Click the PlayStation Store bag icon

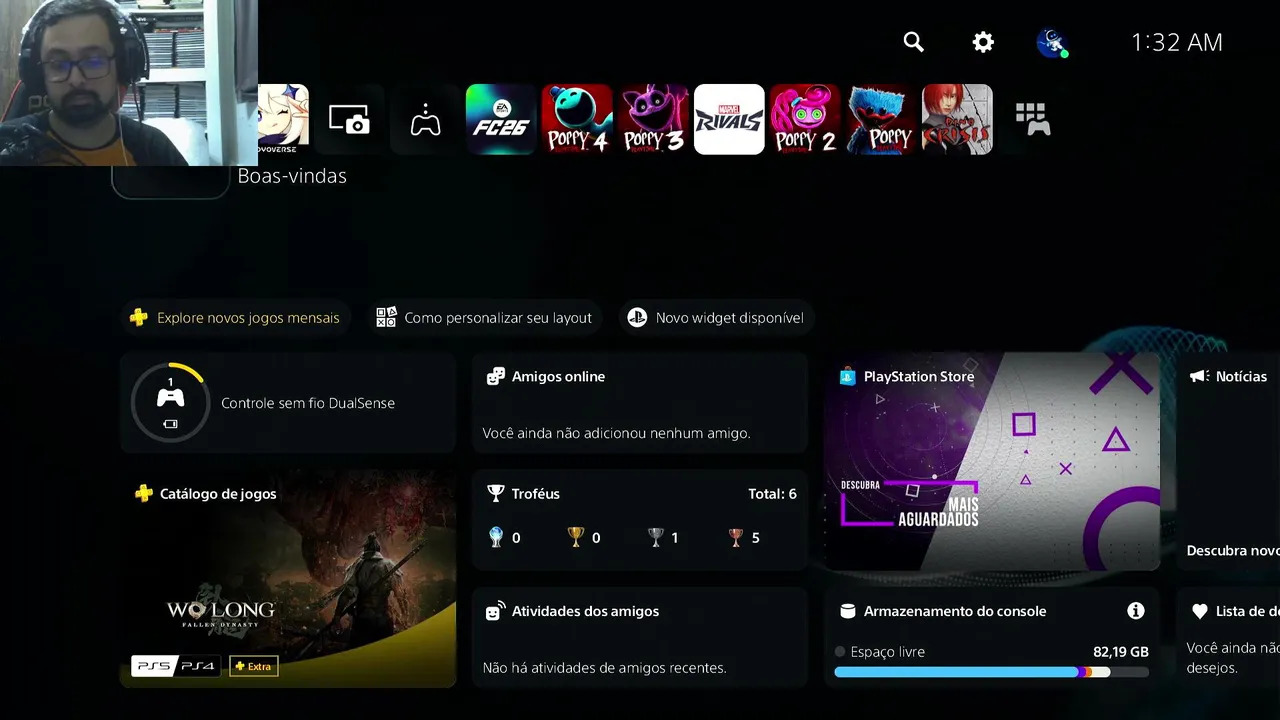tap(848, 377)
